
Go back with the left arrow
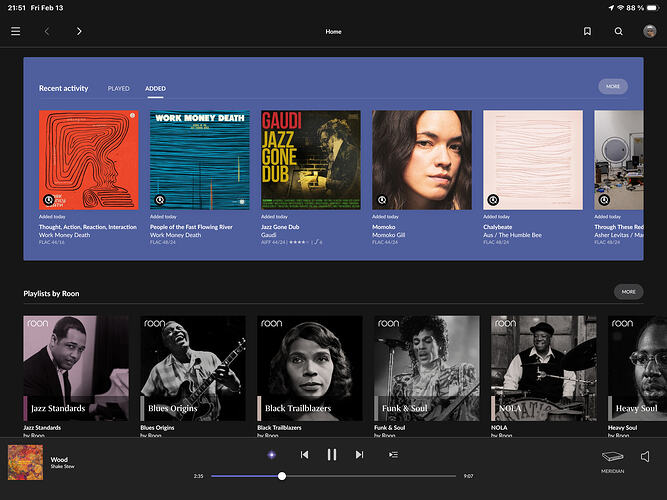click(46, 31)
